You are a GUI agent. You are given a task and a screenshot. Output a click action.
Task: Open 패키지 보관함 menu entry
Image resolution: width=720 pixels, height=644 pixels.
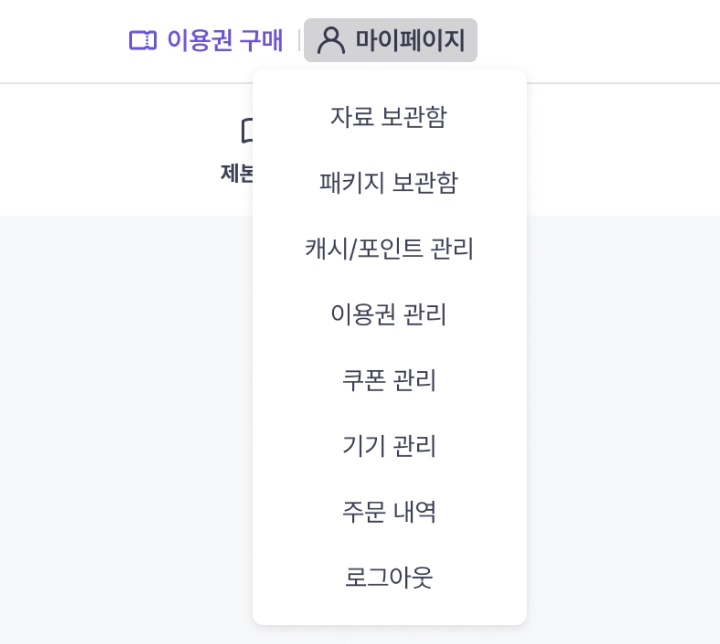tap(389, 183)
